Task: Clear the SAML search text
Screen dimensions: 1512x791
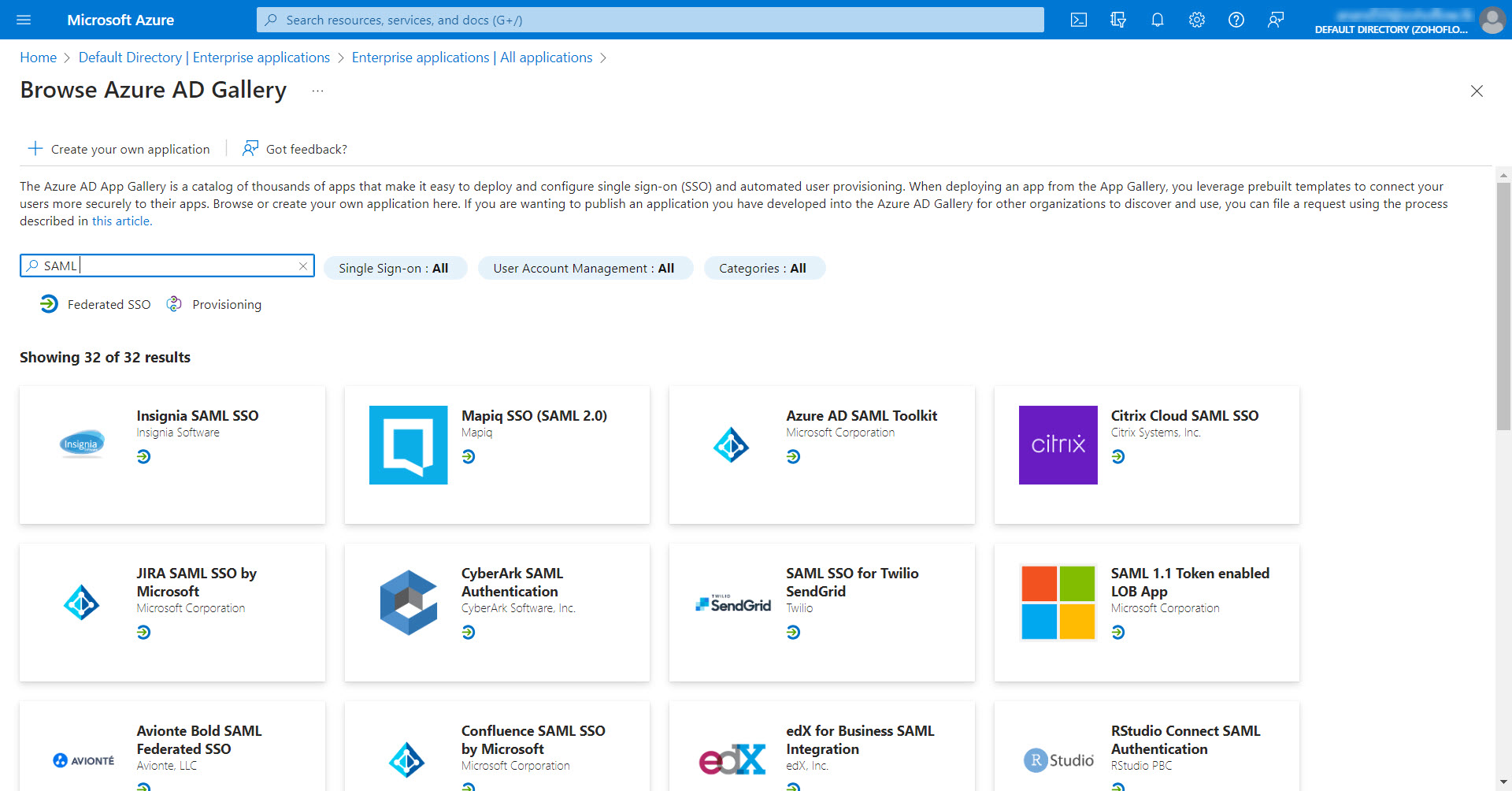Action: 303,266
